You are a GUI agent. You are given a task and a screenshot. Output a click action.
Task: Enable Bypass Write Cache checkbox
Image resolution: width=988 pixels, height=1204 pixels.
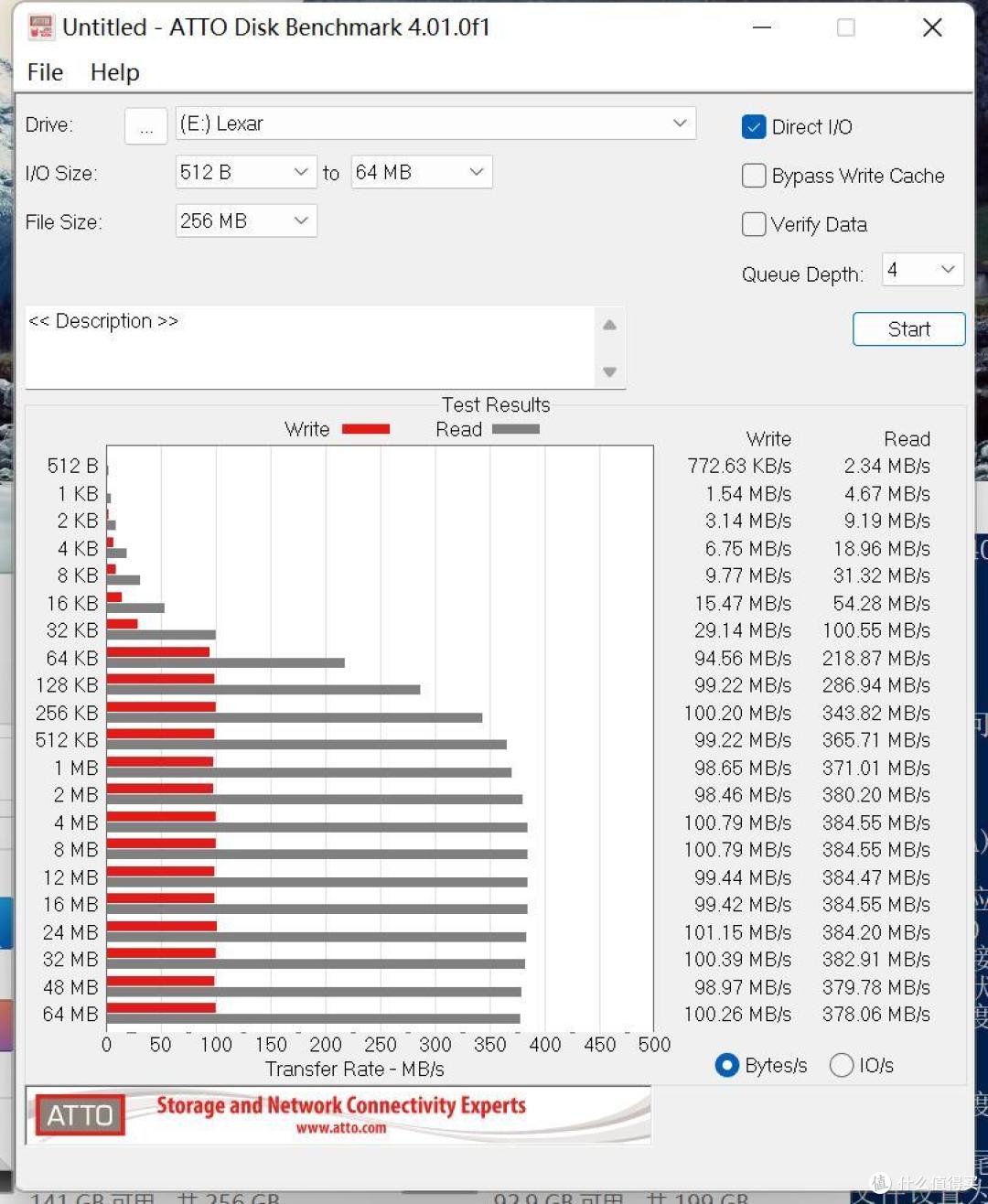[x=753, y=176]
